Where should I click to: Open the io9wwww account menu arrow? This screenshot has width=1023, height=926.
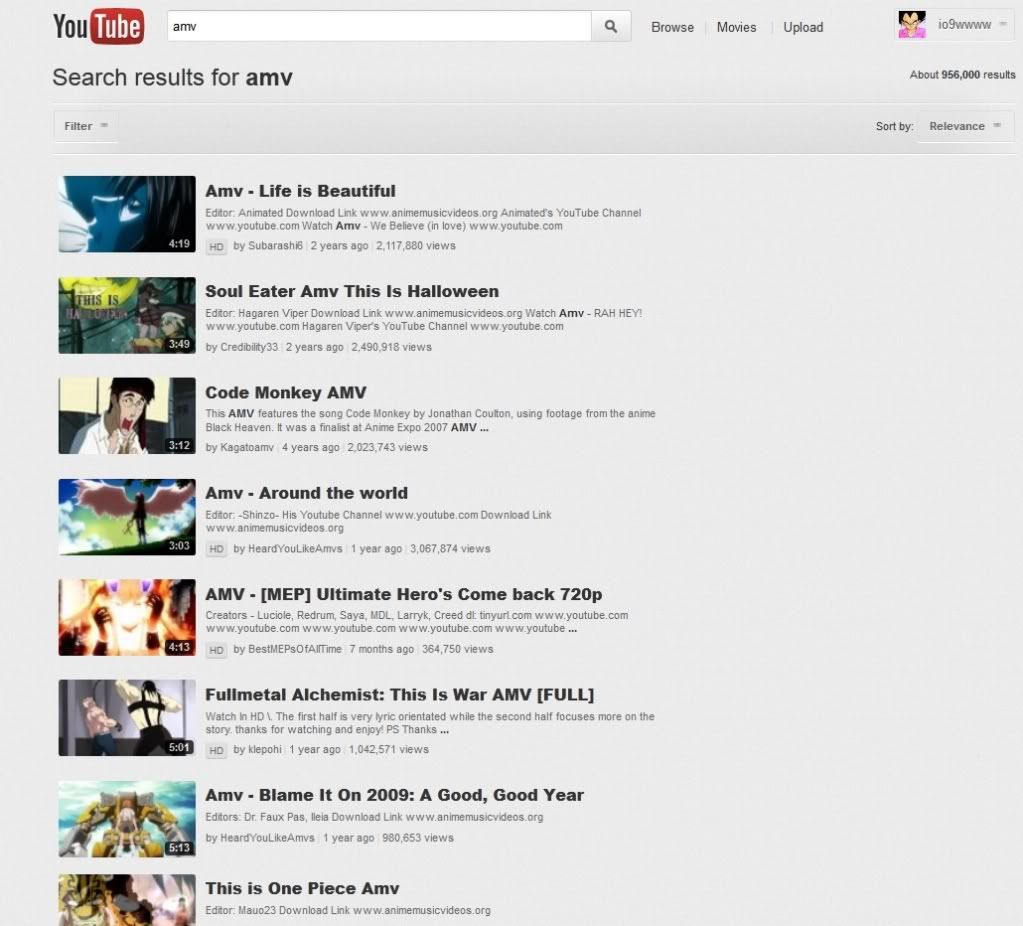1003,24
